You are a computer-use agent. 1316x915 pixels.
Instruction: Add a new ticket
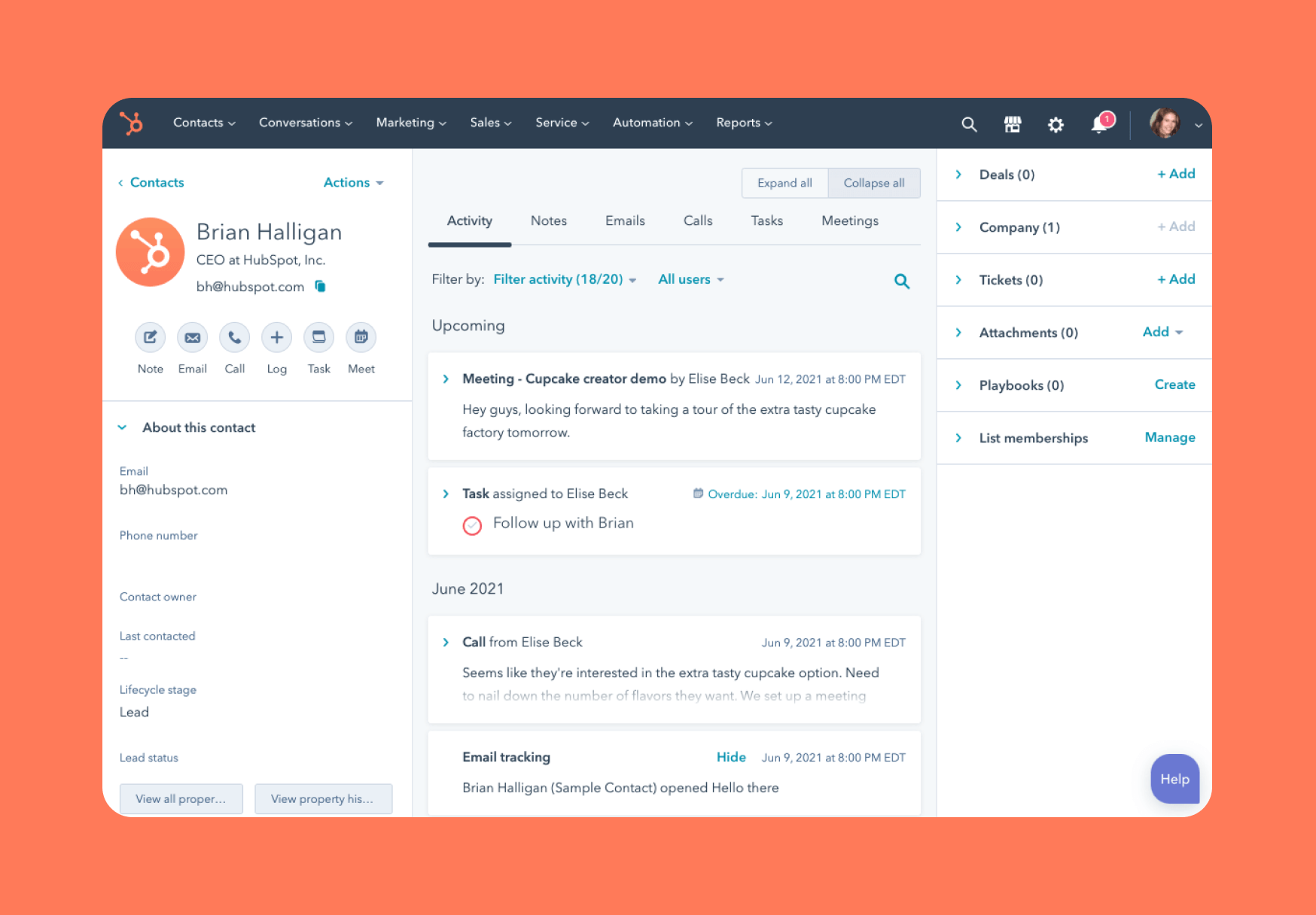[1176, 279]
